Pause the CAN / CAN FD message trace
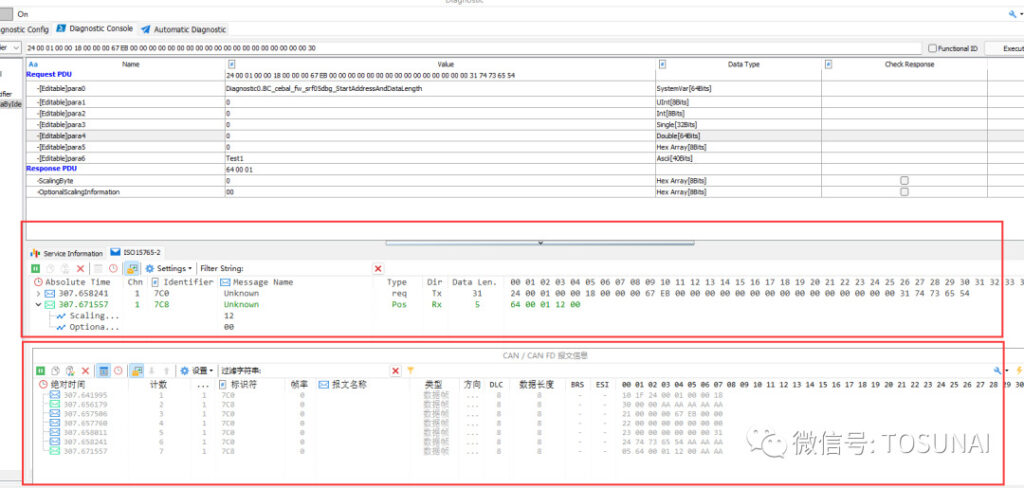This screenshot has height=488, width=1024. tap(41, 370)
